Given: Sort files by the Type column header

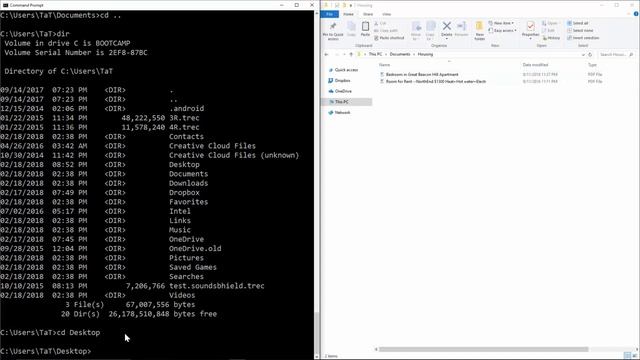Looking at the screenshot, I should click(592, 65).
